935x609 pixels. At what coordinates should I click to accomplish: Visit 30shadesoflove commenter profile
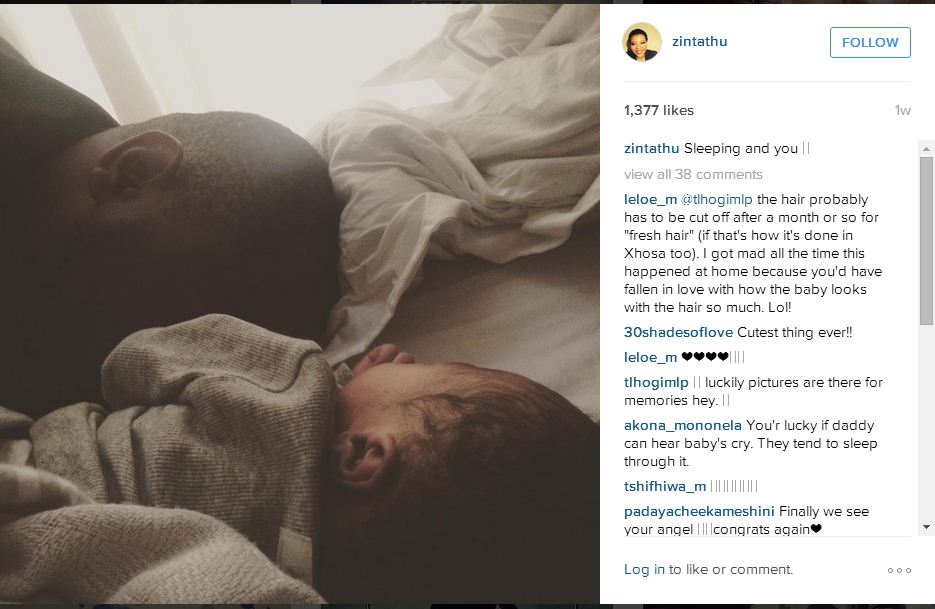tap(679, 332)
